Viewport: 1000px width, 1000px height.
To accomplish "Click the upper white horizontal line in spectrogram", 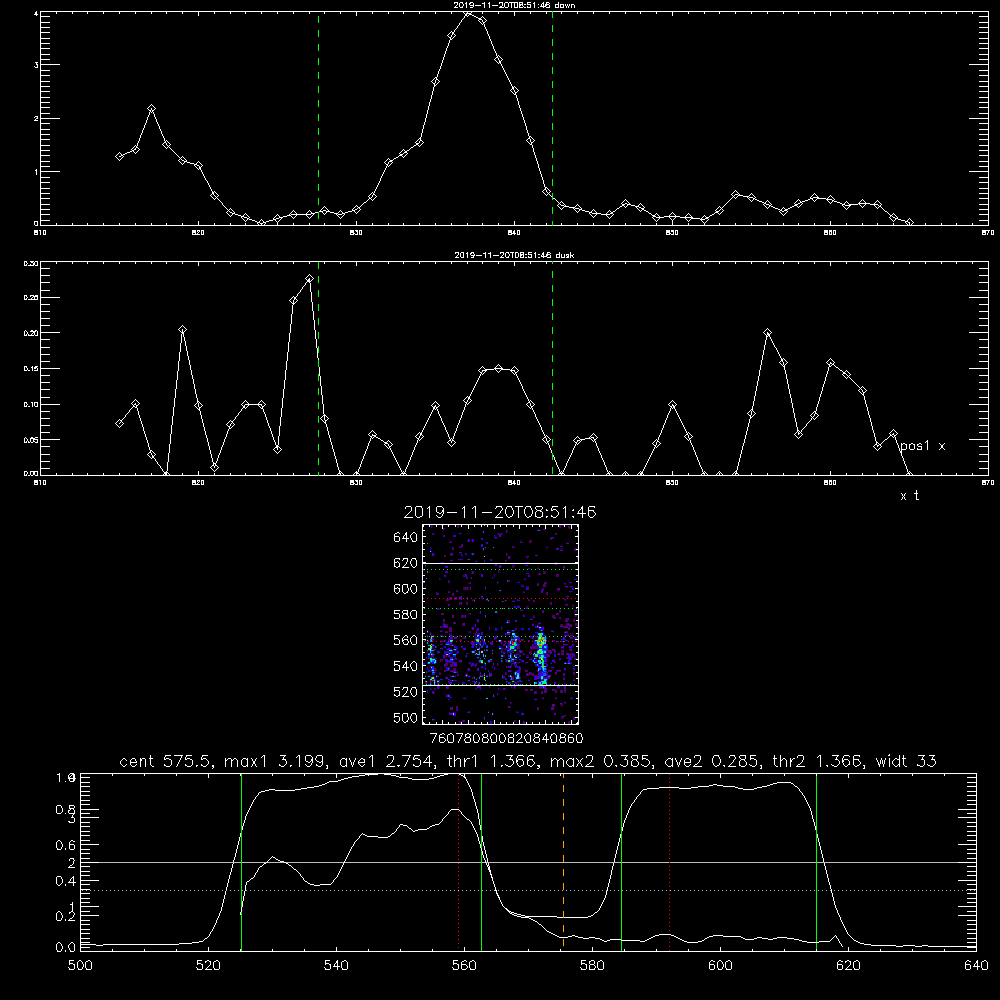I will click(501, 563).
